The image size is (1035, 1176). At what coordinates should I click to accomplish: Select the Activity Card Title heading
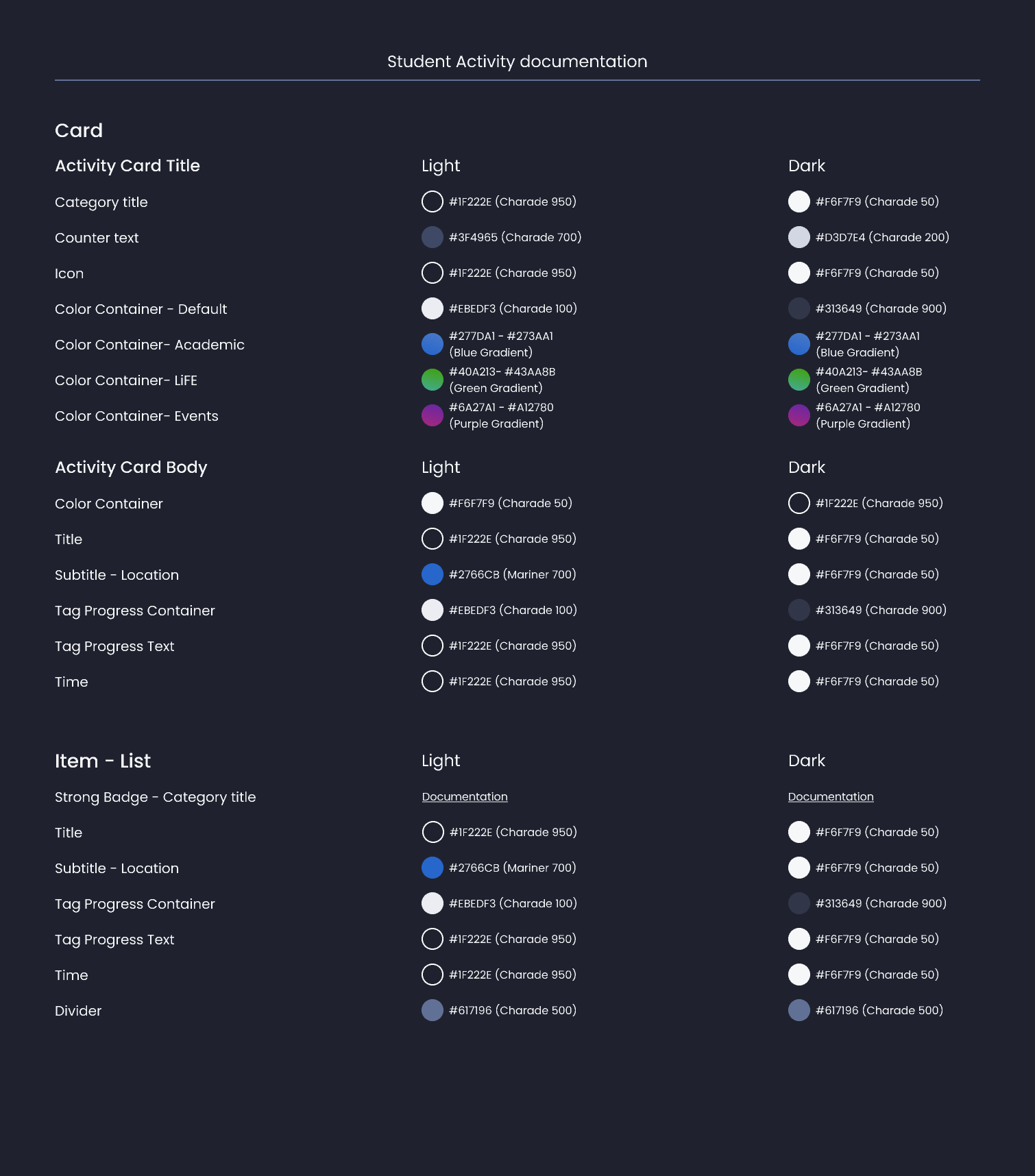pyautogui.click(x=127, y=166)
